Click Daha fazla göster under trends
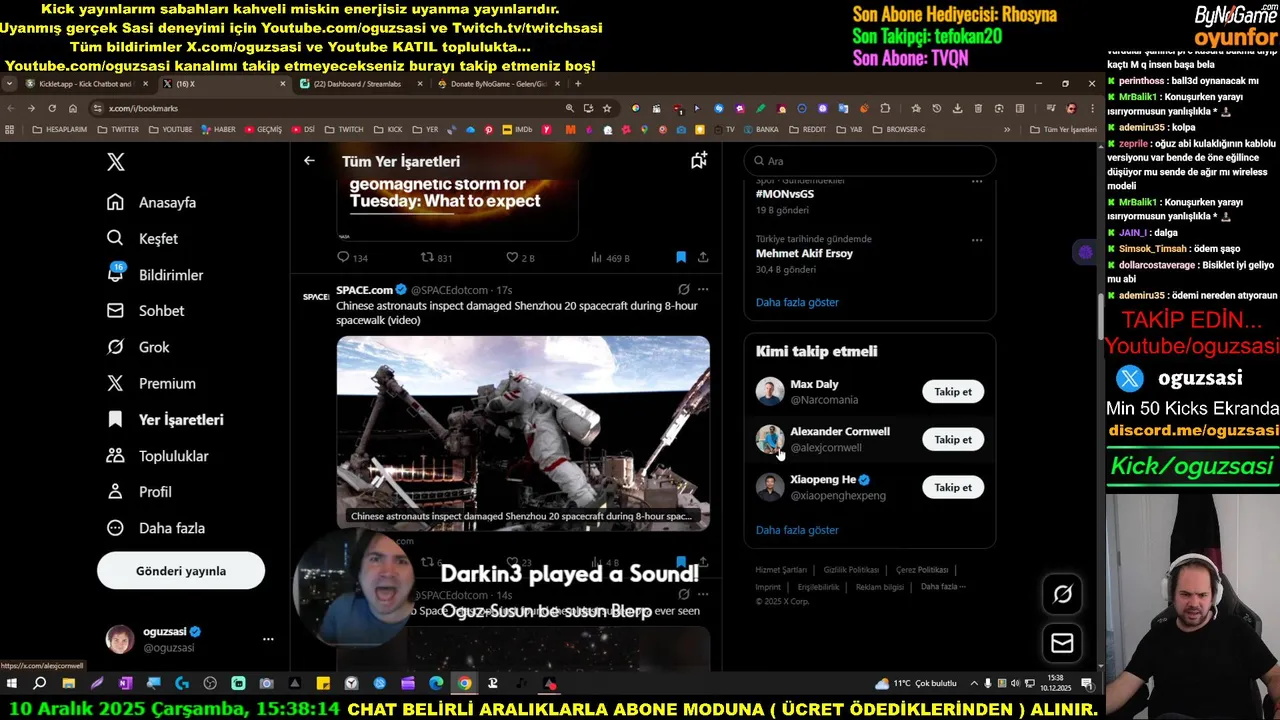 [797, 302]
